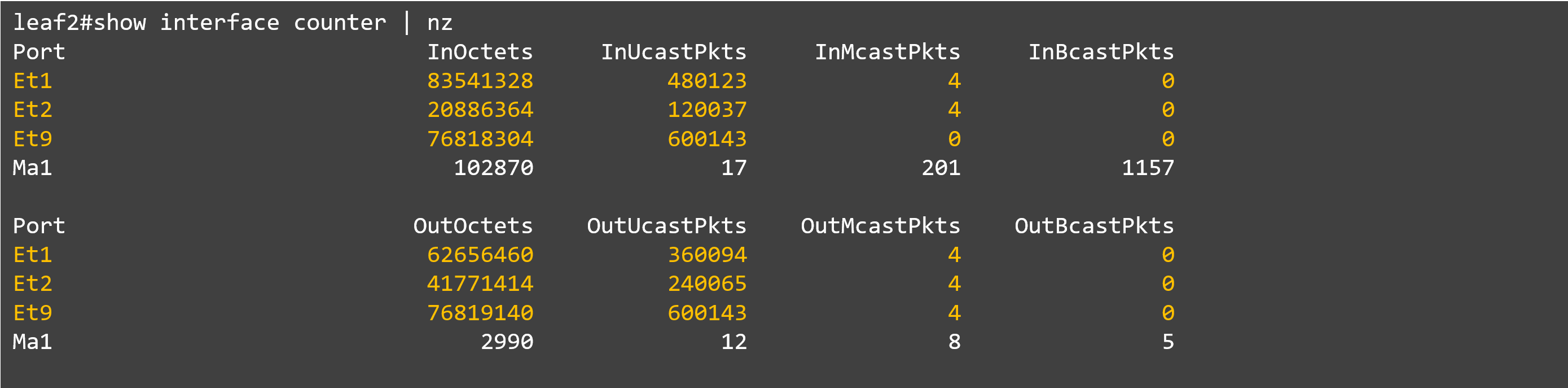The image size is (1568, 388).
Task: Click the OutUcastPkts column header
Action: click(666, 226)
